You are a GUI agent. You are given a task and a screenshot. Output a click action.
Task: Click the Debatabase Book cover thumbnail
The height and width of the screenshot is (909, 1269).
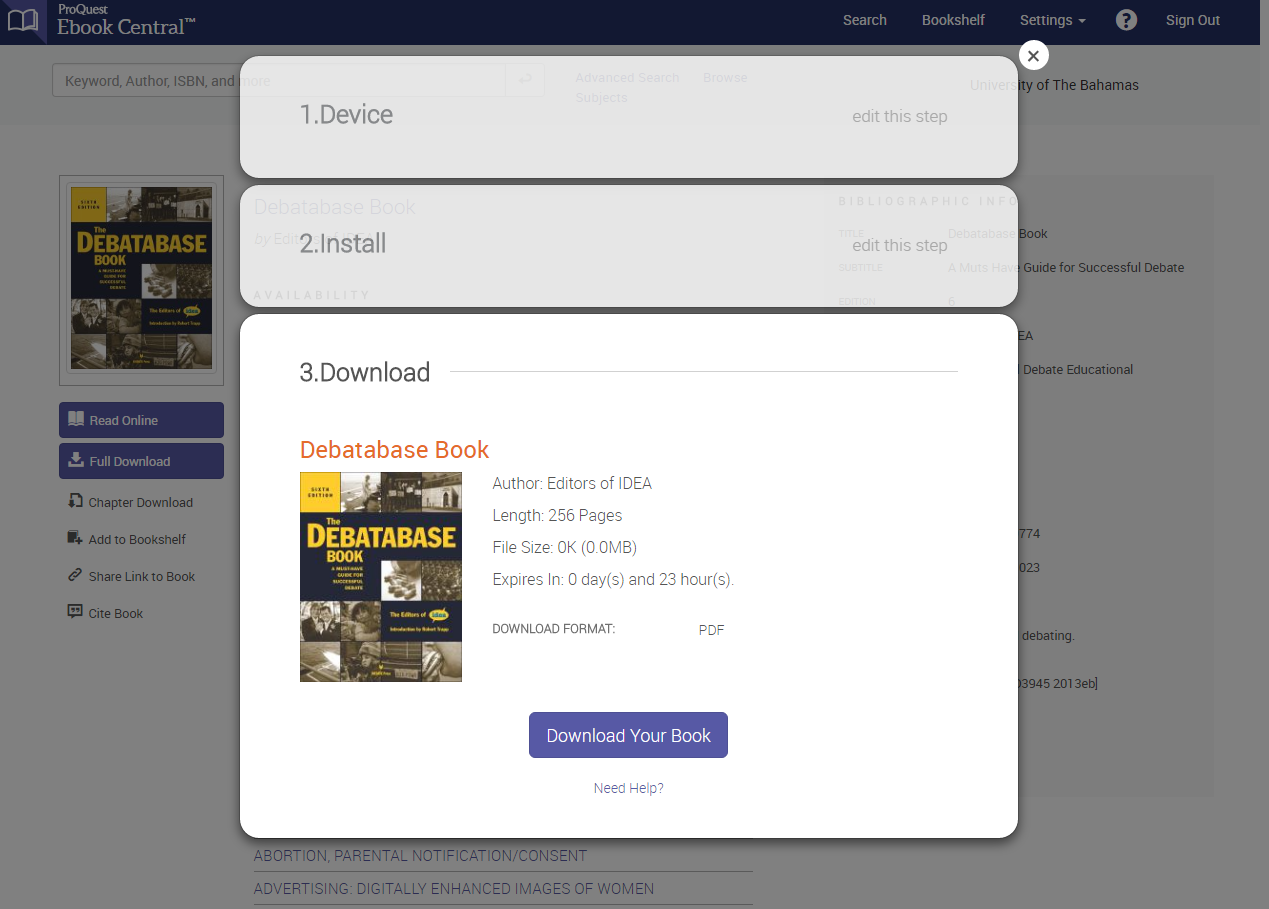tap(380, 577)
